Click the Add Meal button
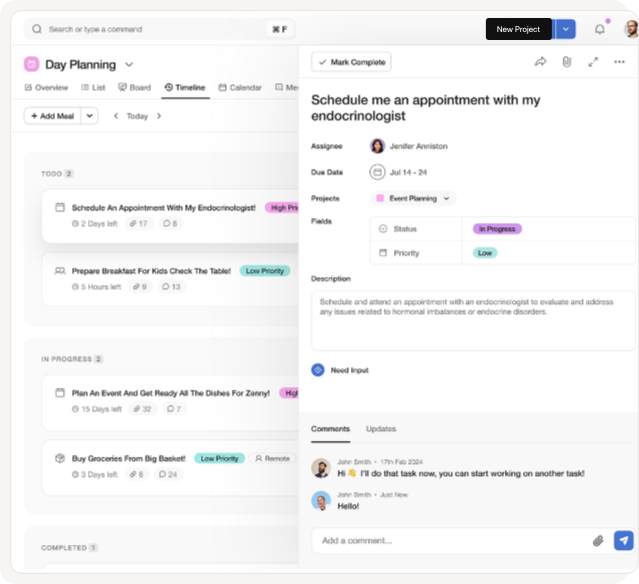The height and width of the screenshot is (584, 639). click(x=51, y=116)
